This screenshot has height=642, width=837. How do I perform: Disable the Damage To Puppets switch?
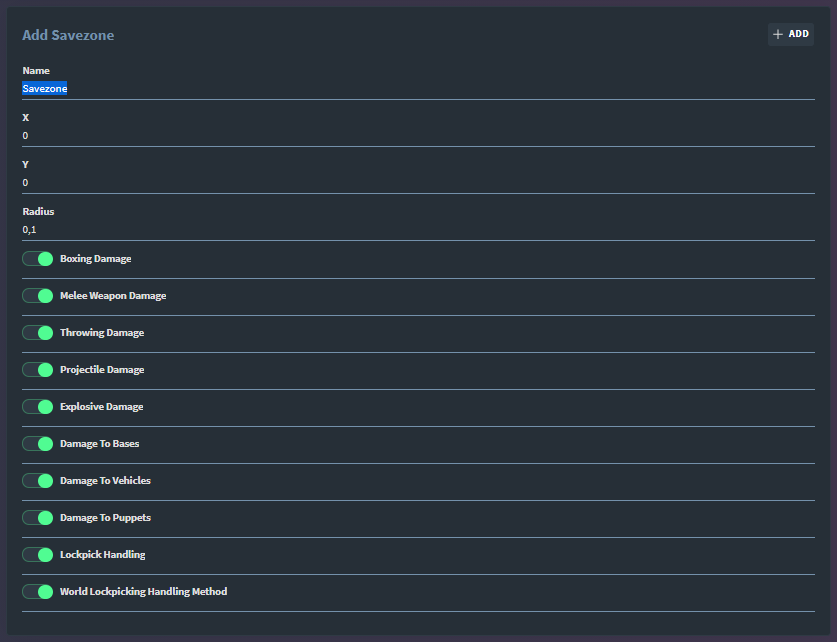point(38,518)
